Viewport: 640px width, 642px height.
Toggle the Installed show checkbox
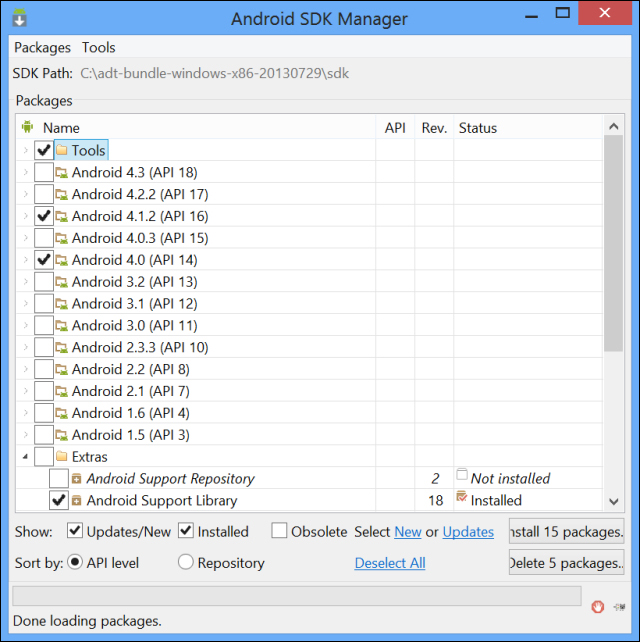point(186,531)
